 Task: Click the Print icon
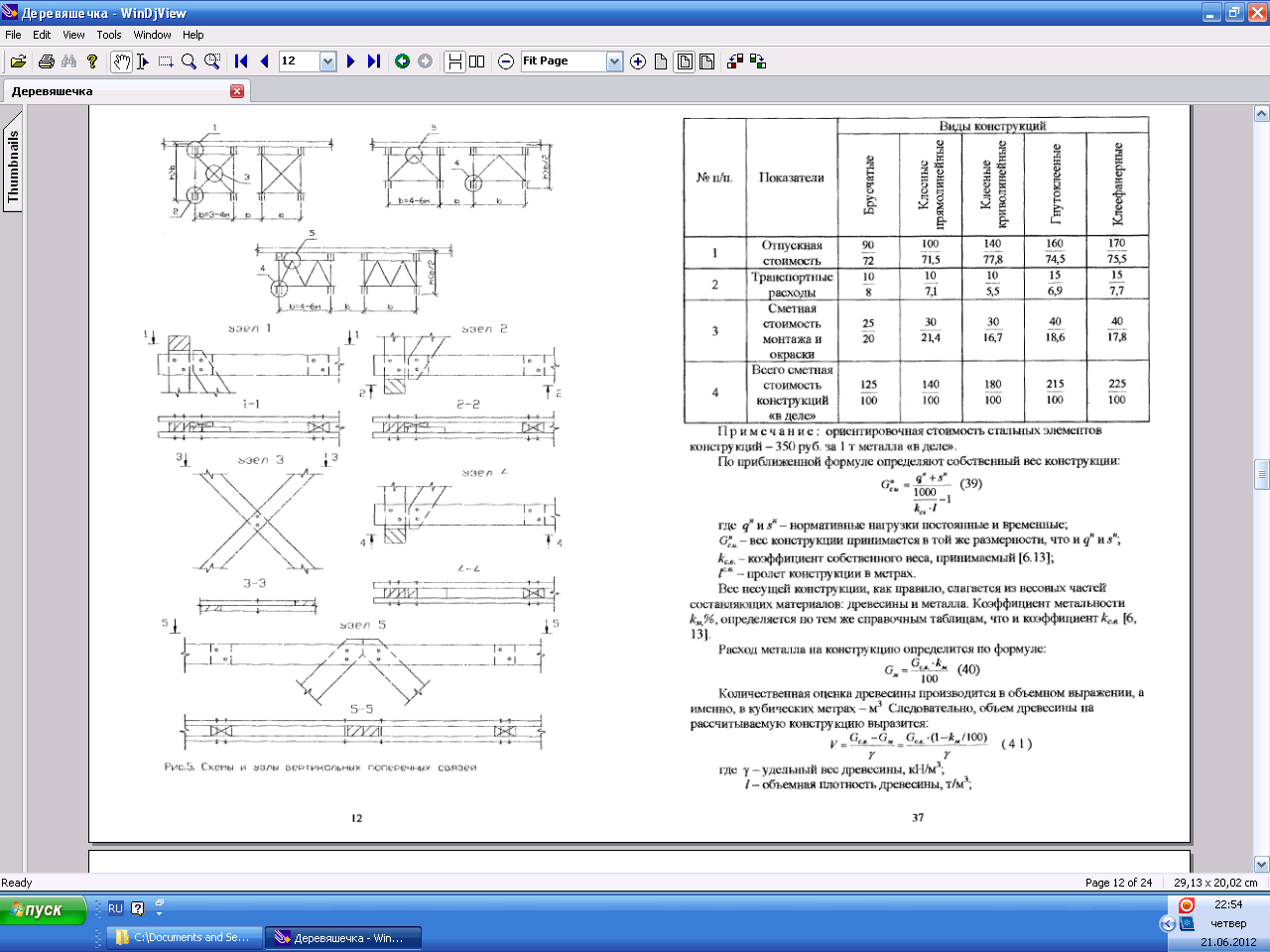[46, 61]
